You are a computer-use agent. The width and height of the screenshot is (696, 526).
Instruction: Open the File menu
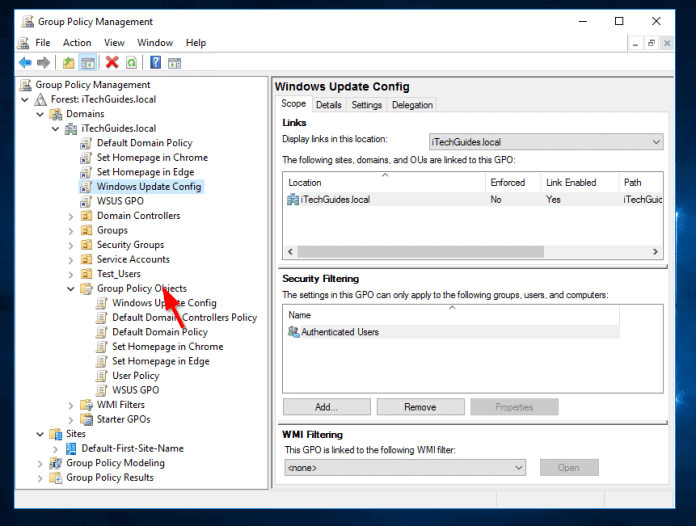tap(43, 43)
